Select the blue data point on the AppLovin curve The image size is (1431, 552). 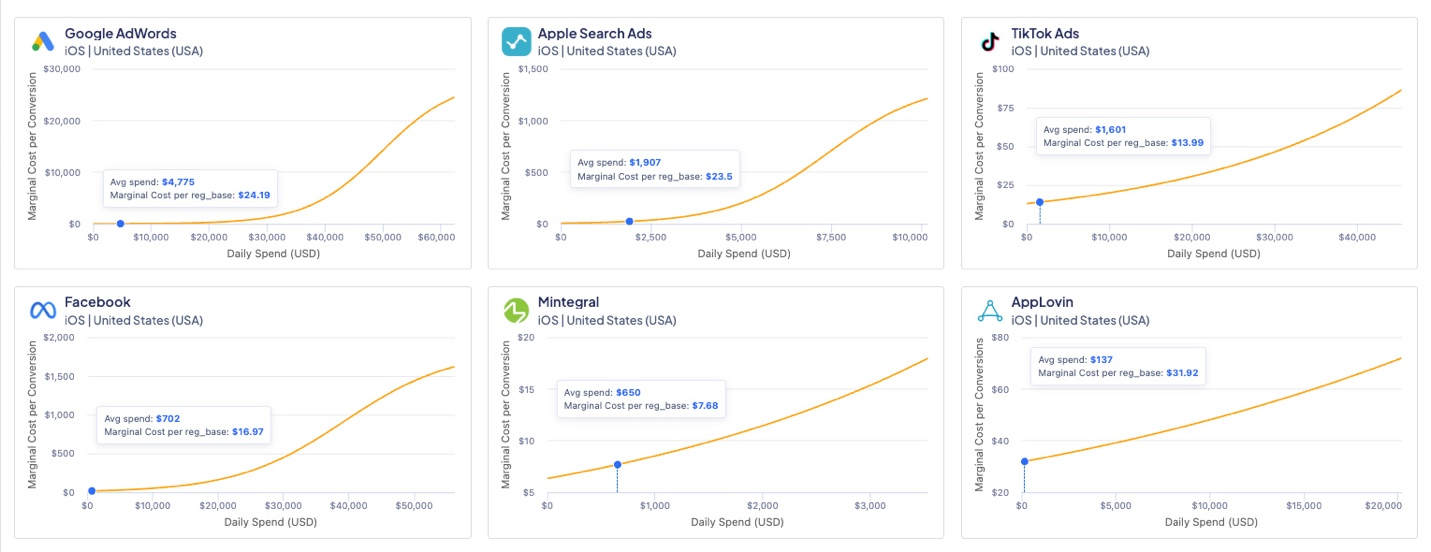[x=1024, y=461]
